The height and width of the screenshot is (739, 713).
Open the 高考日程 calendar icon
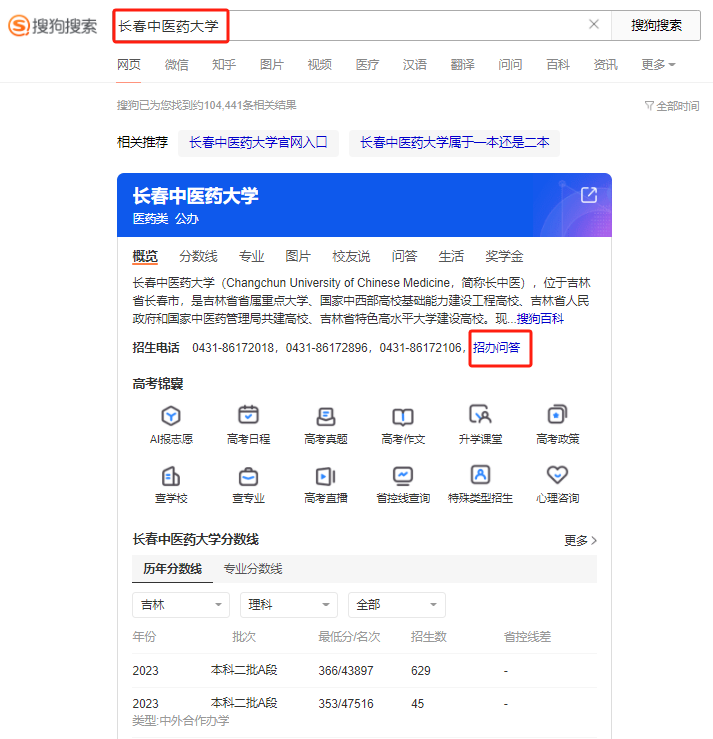[x=248, y=415]
